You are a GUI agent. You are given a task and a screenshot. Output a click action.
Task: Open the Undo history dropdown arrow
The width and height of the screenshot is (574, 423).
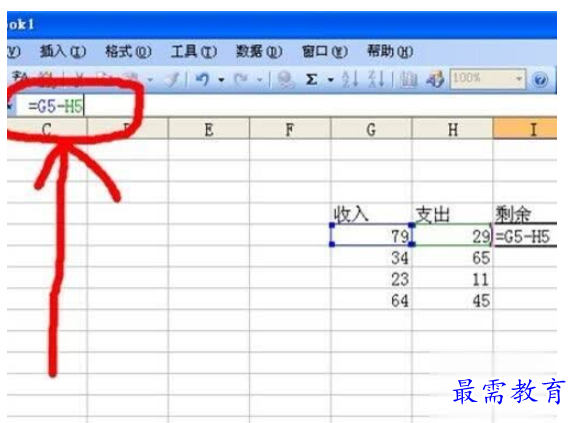221,79
